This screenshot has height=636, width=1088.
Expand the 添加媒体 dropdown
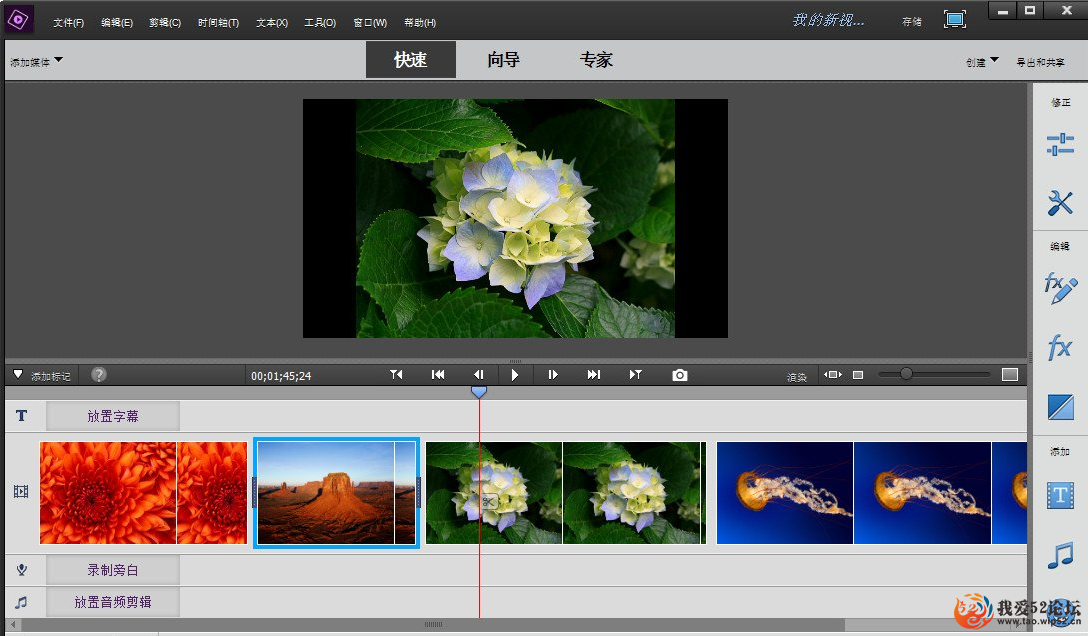36,62
